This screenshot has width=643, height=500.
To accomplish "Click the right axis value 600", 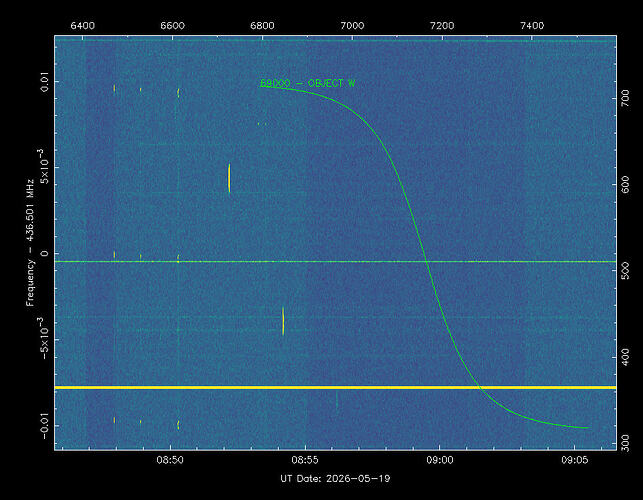I will coord(625,185).
